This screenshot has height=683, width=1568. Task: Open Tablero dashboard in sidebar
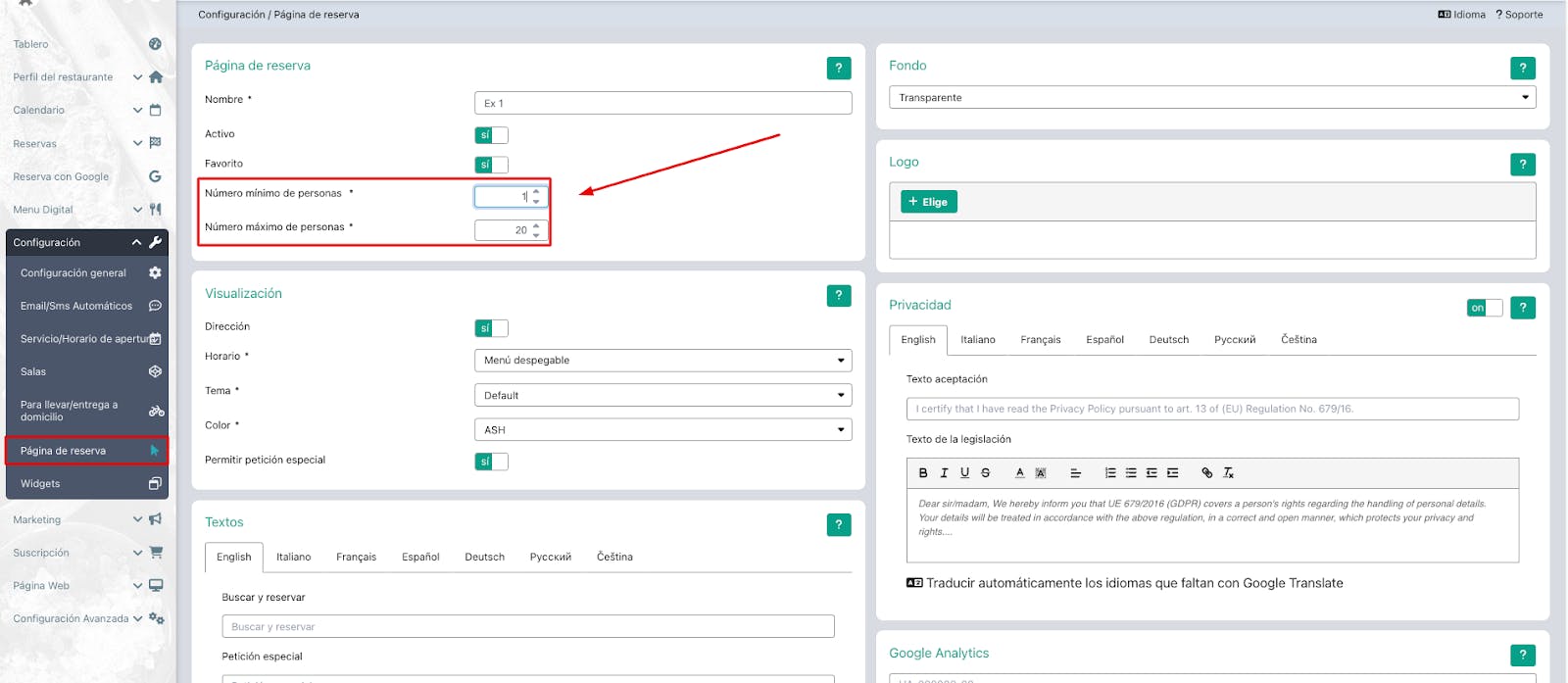(86, 44)
